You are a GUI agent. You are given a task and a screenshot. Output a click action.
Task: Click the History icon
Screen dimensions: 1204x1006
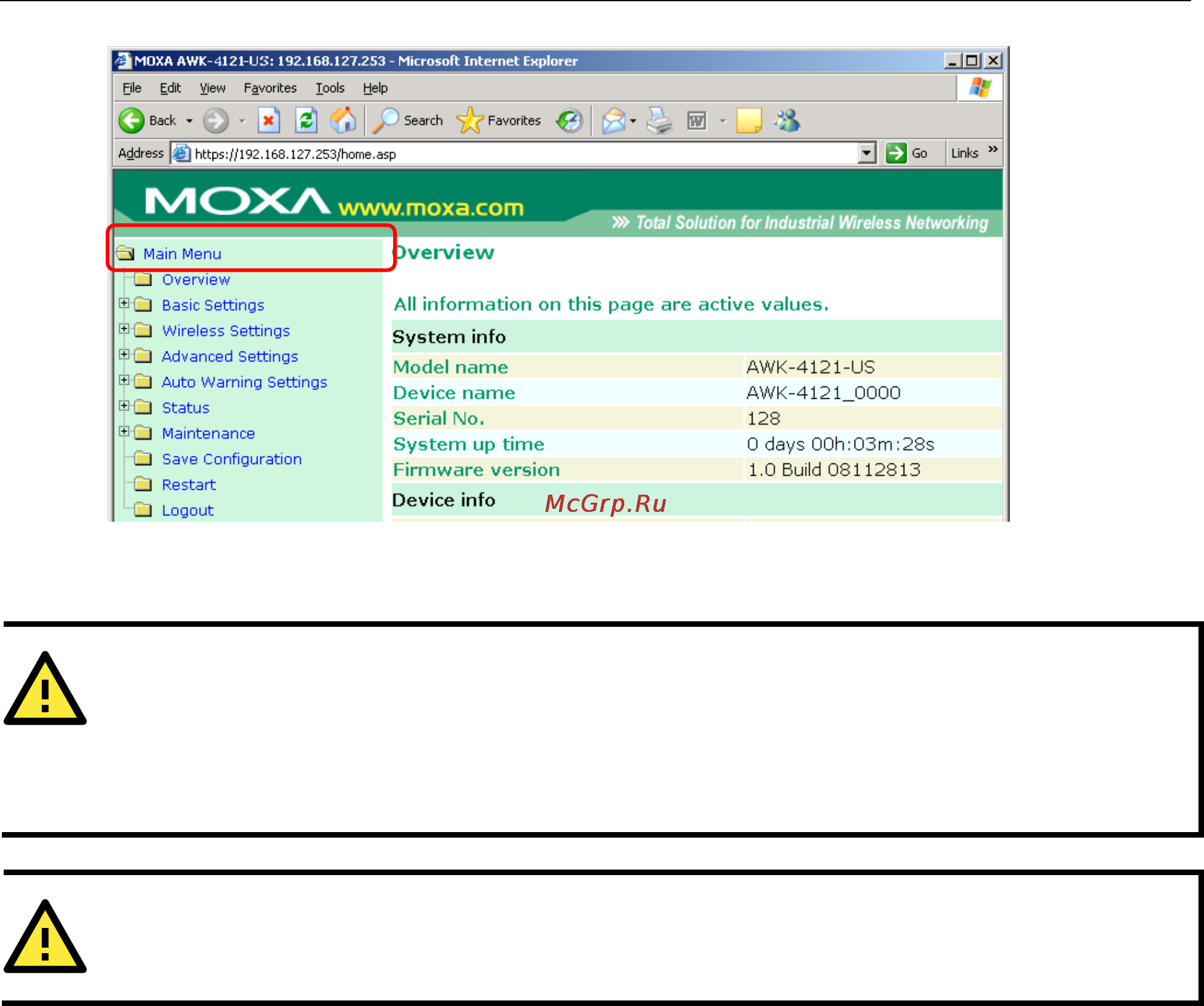(x=569, y=121)
